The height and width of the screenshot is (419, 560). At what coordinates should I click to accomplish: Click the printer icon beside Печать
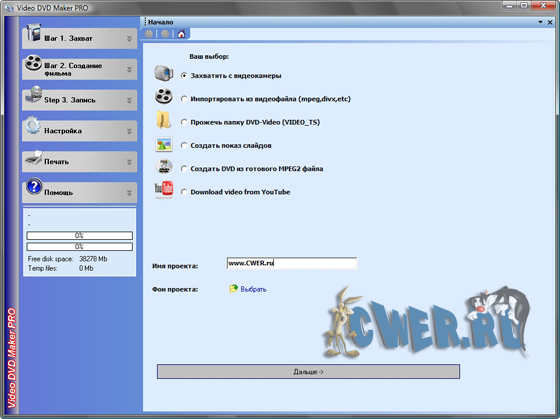pyautogui.click(x=34, y=157)
